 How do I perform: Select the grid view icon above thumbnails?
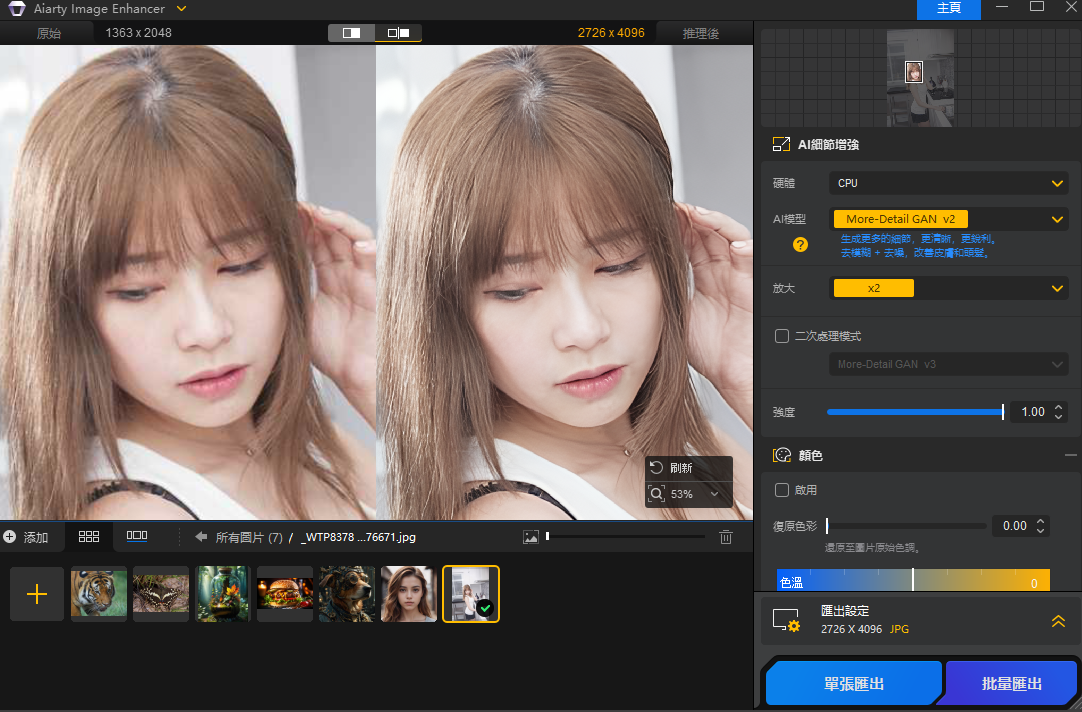click(88, 536)
